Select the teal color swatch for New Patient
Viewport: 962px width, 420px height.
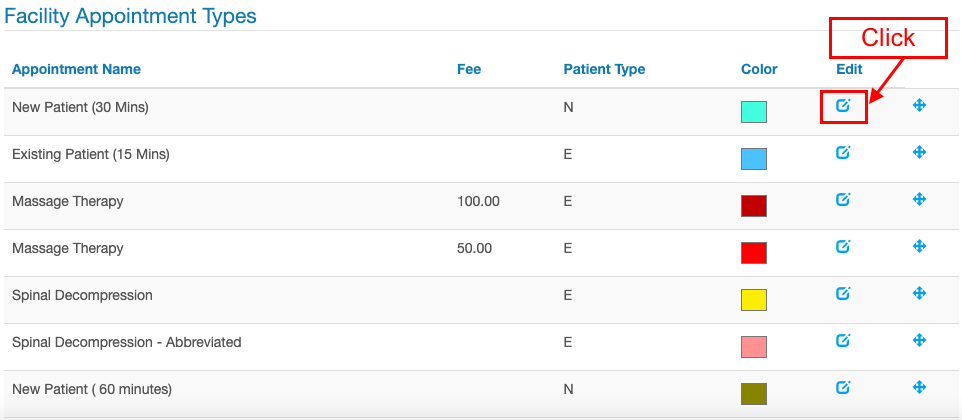[753, 112]
